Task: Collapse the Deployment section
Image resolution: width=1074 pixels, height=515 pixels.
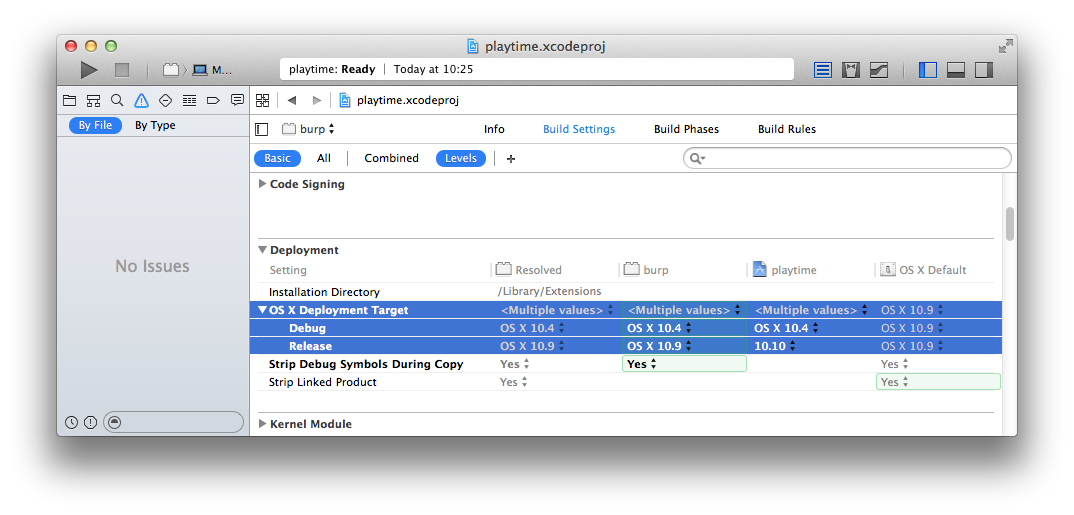Action: point(262,250)
